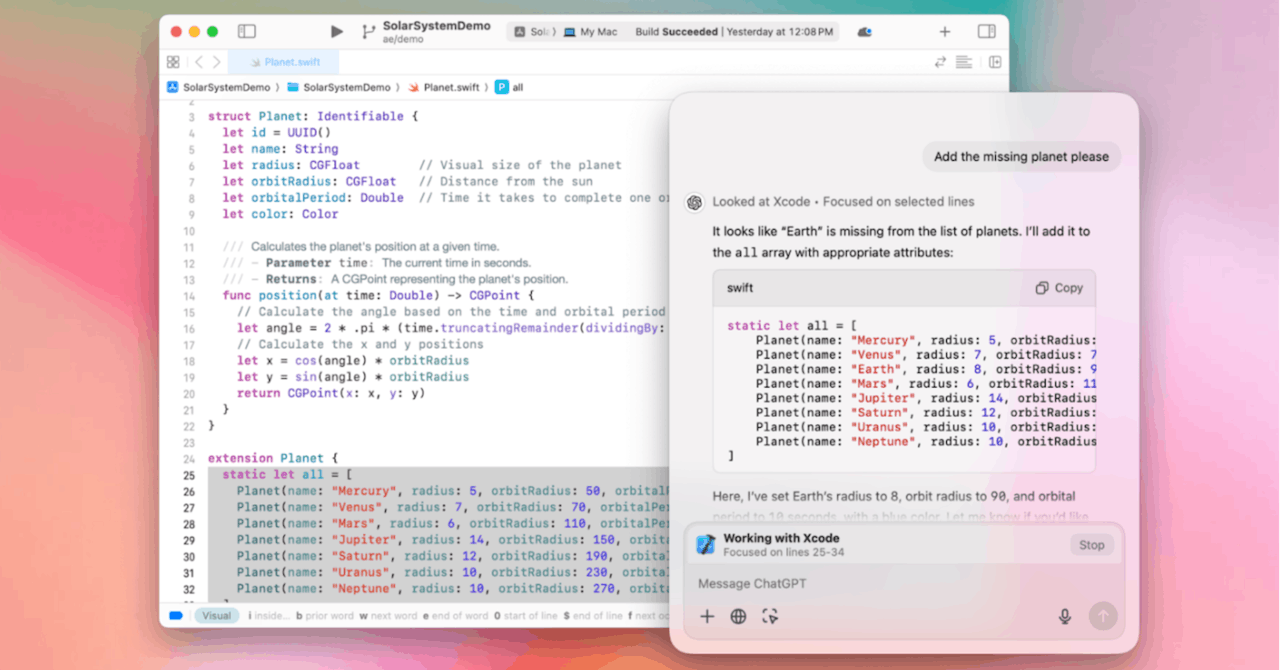1280x670 pixels.
Task: Open the editor options lines icon
Action: [x=963, y=62]
